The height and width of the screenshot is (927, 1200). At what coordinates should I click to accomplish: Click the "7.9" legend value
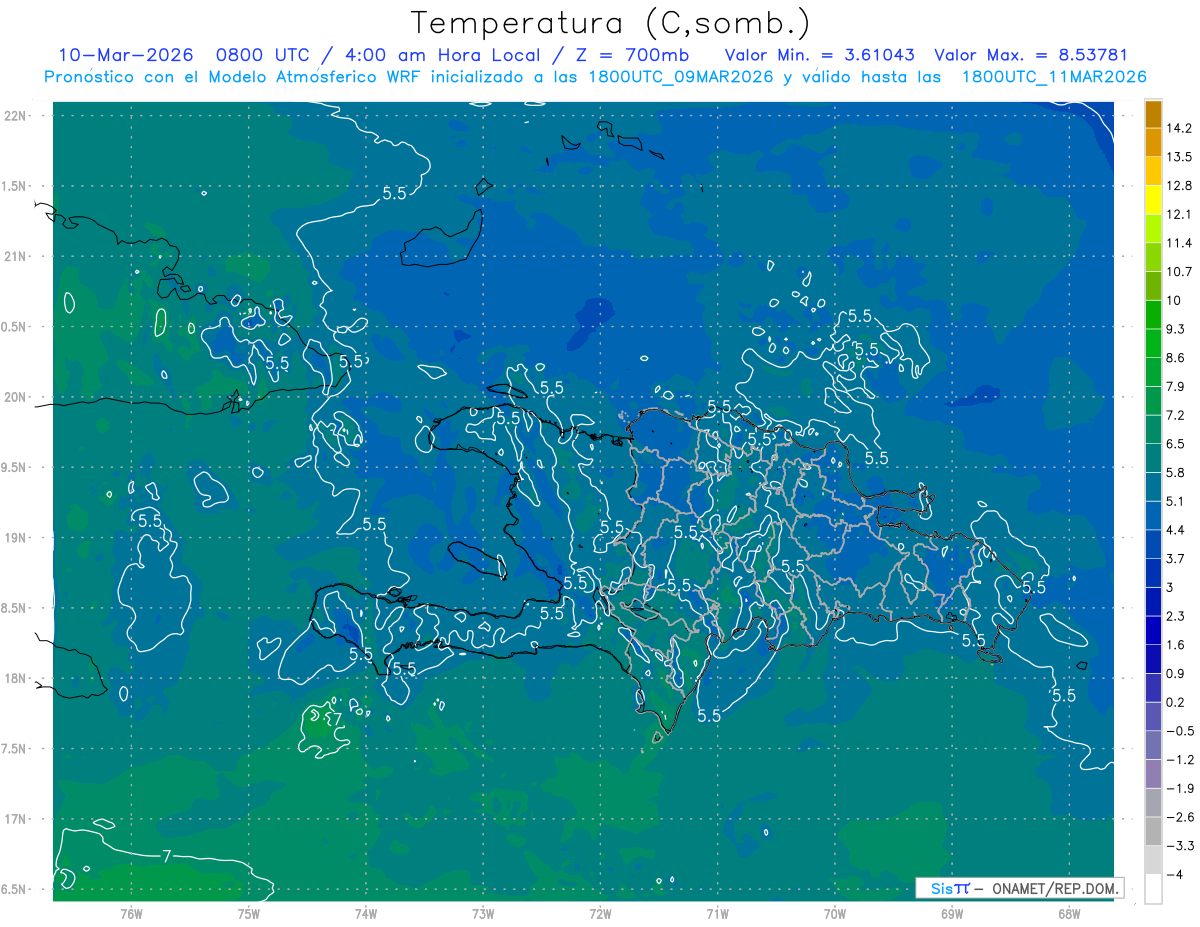tap(1178, 387)
